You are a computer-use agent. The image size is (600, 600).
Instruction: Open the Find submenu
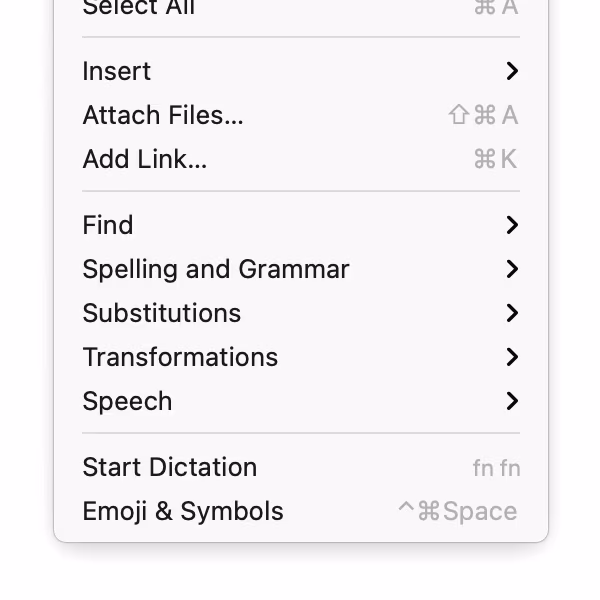pos(108,225)
